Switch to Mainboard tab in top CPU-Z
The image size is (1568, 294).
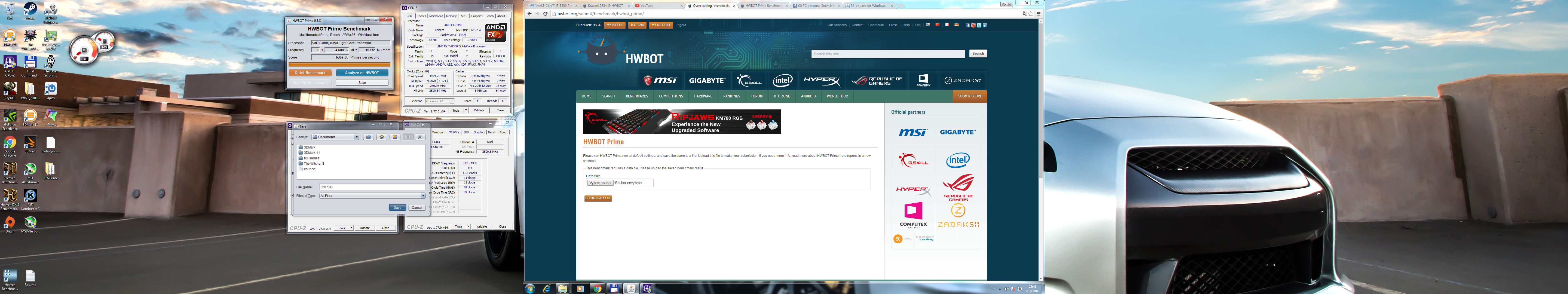coord(436,16)
